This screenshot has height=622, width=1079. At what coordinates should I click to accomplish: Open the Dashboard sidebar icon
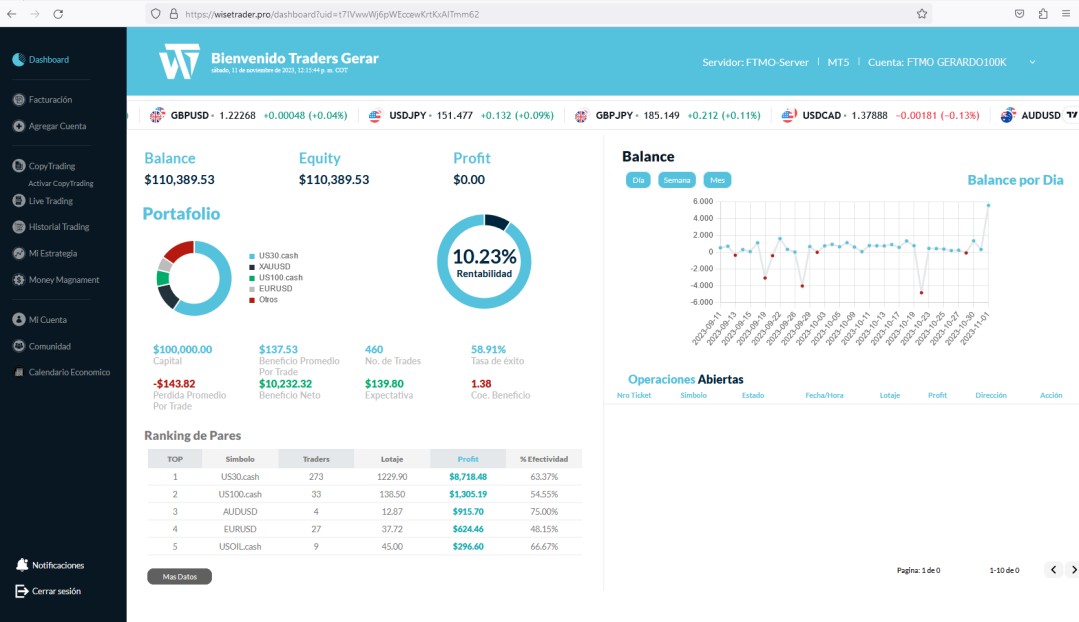click(19, 60)
